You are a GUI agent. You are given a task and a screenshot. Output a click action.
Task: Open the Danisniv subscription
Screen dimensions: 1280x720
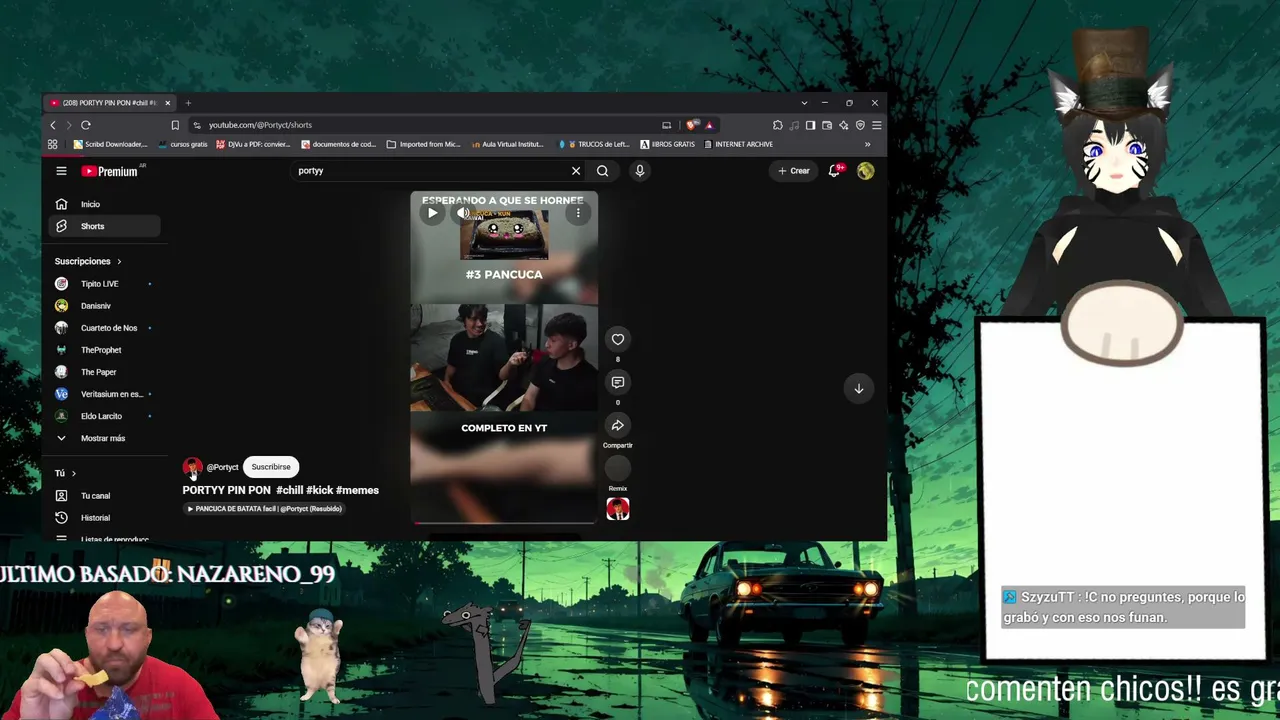coord(104,306)
